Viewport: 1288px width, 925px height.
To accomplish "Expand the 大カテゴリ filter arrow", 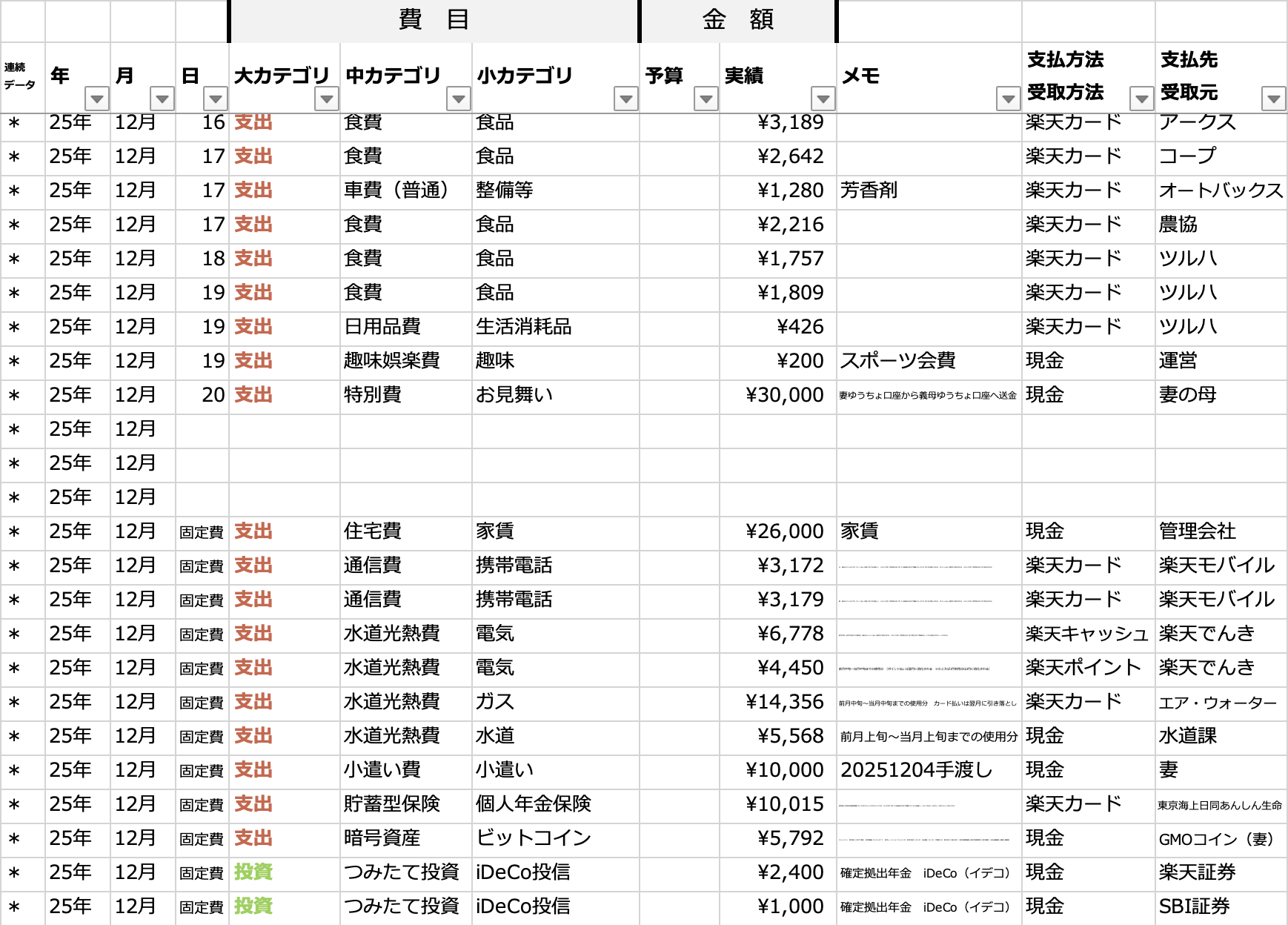I will tap(326, 99).
